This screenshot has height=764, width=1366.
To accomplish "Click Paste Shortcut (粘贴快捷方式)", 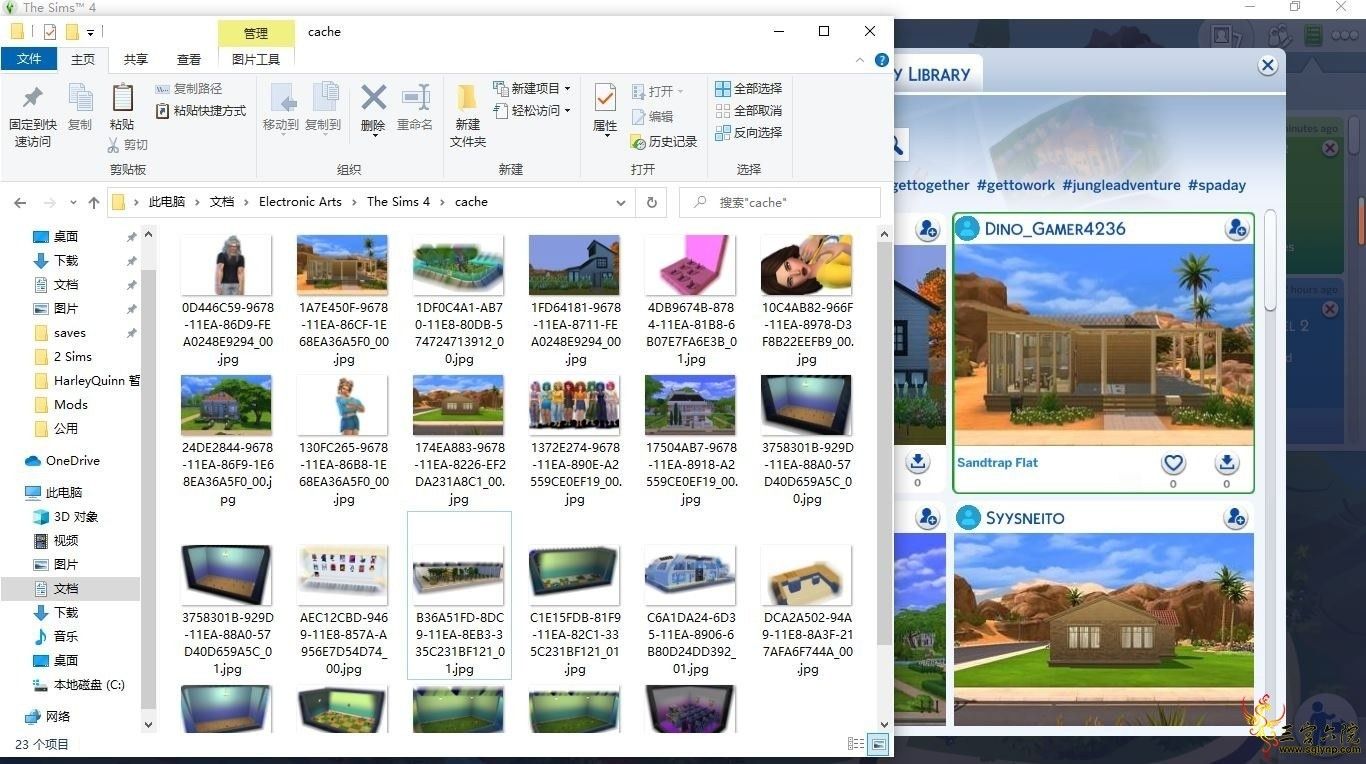I will 201,111.
